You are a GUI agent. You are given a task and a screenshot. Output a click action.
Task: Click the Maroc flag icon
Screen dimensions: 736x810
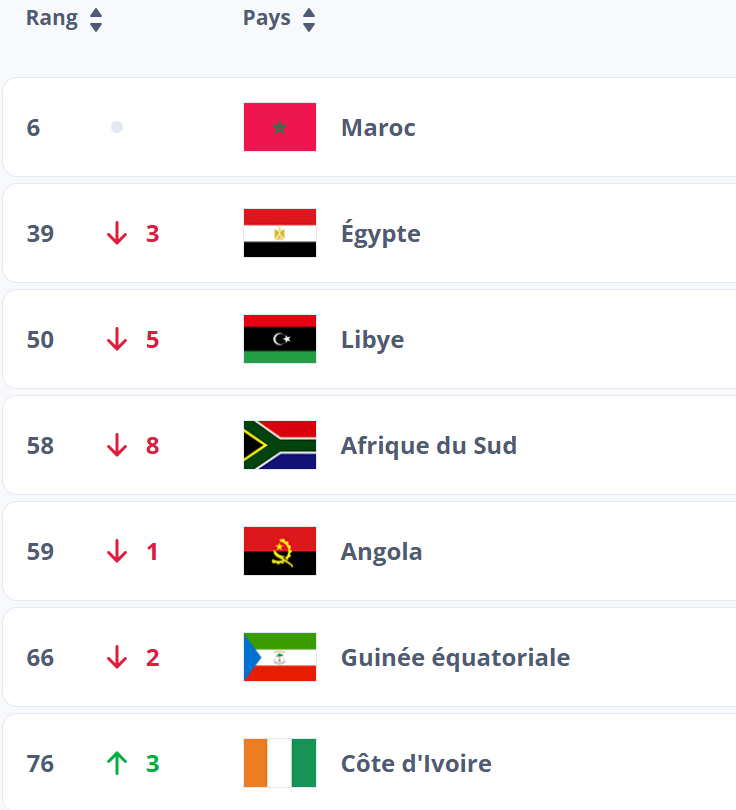(x=279, y=127)
